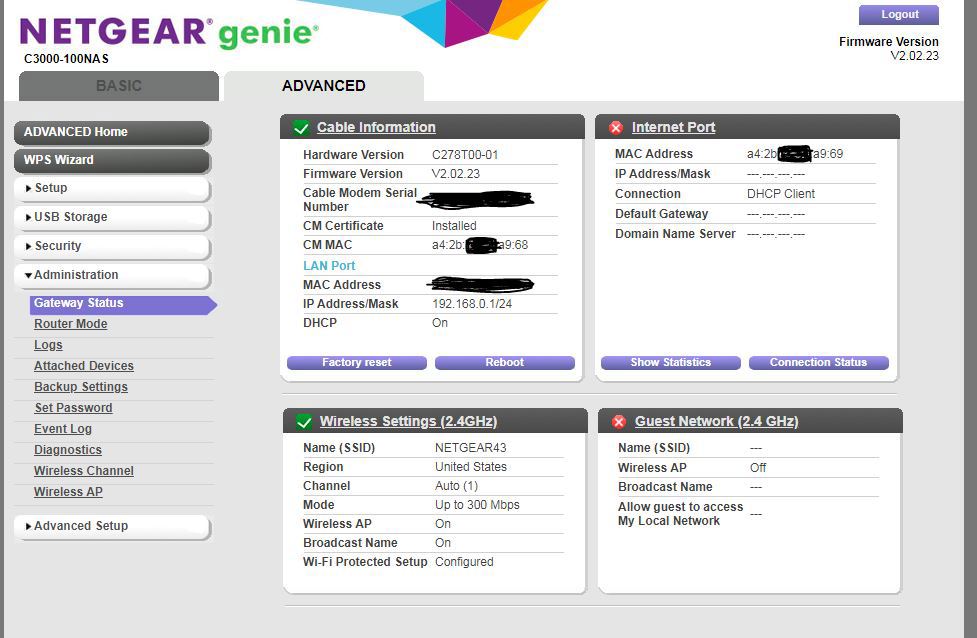The height and width of the screenshot is (638, 977).
Task: Click red X icon beside Guest Network
Action: click(618, 422)
